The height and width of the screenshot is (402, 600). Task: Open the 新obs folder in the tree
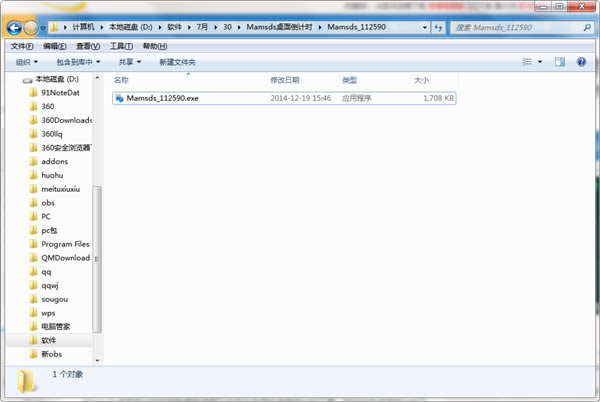click(x=46, y=354)
